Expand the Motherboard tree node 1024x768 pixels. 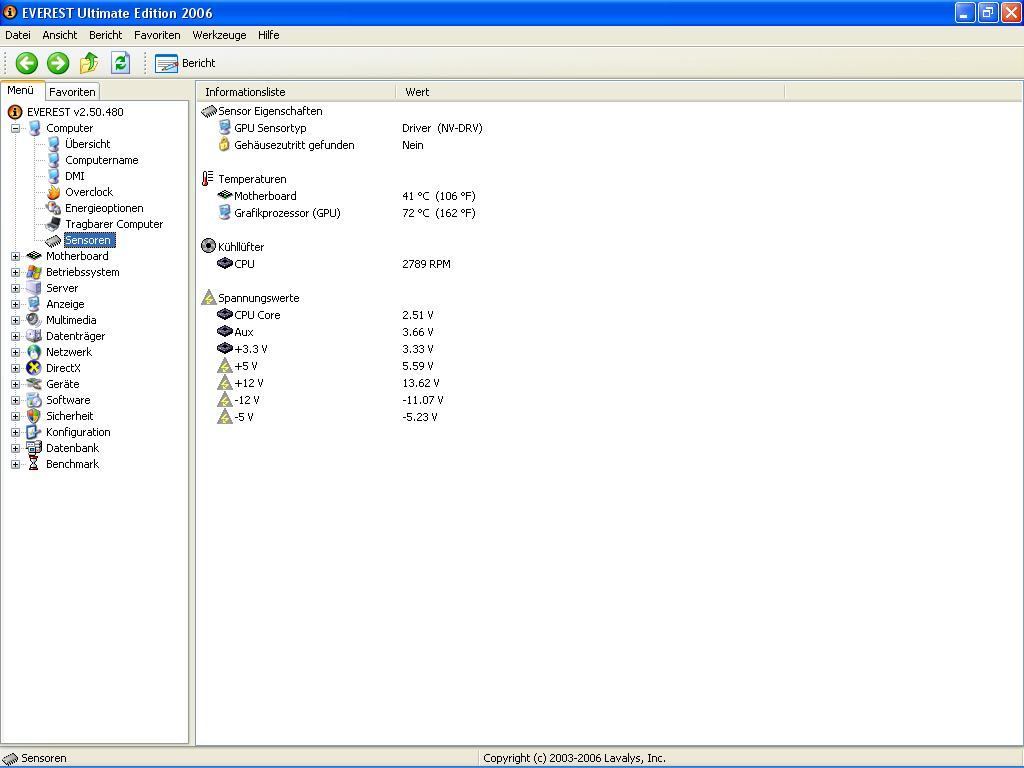[x=15, y=256]
